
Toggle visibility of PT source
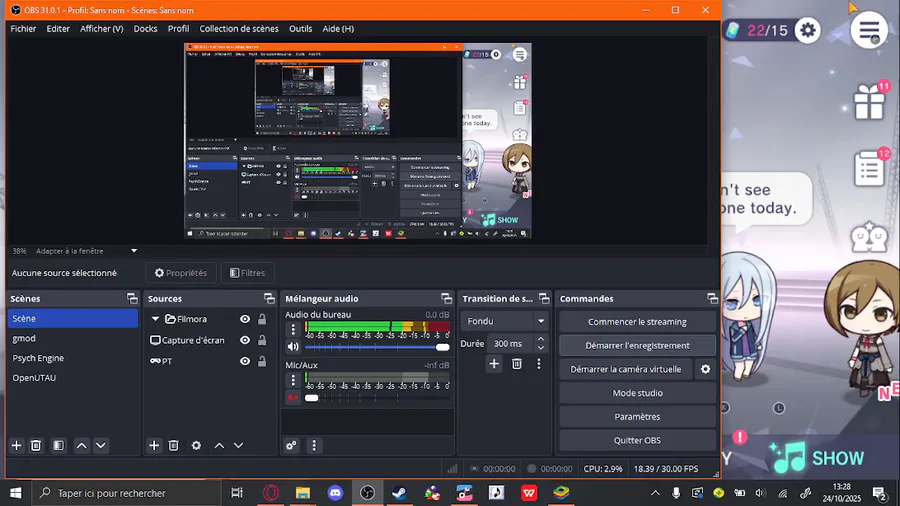coord(245,361)
